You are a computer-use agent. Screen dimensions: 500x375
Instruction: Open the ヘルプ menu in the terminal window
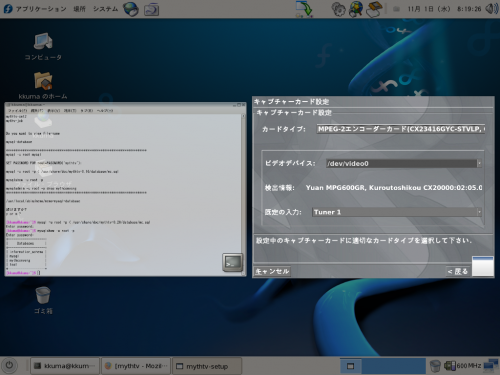pyautogui.click(x=105, y=110)
